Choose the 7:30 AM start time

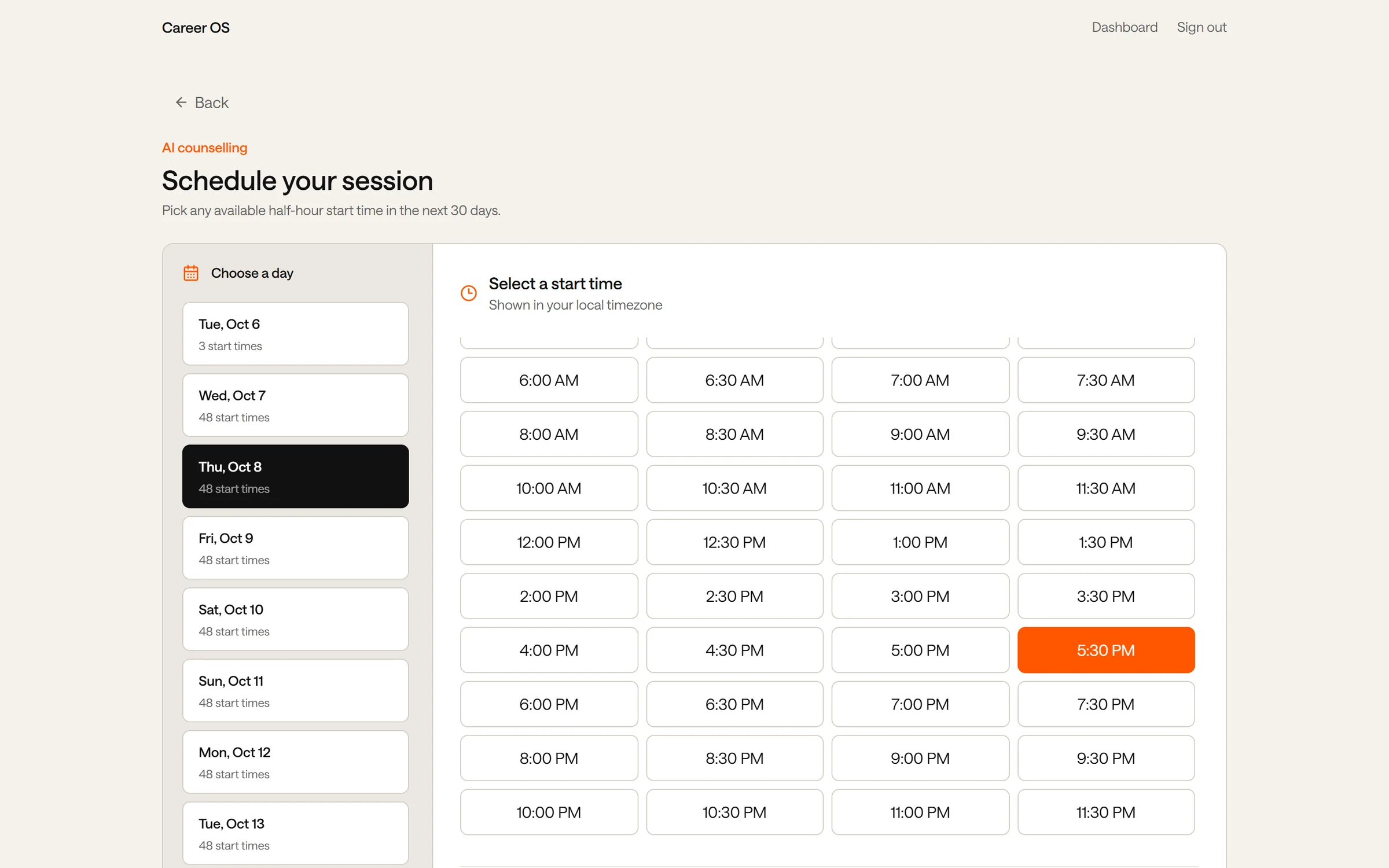(1106, 380)
